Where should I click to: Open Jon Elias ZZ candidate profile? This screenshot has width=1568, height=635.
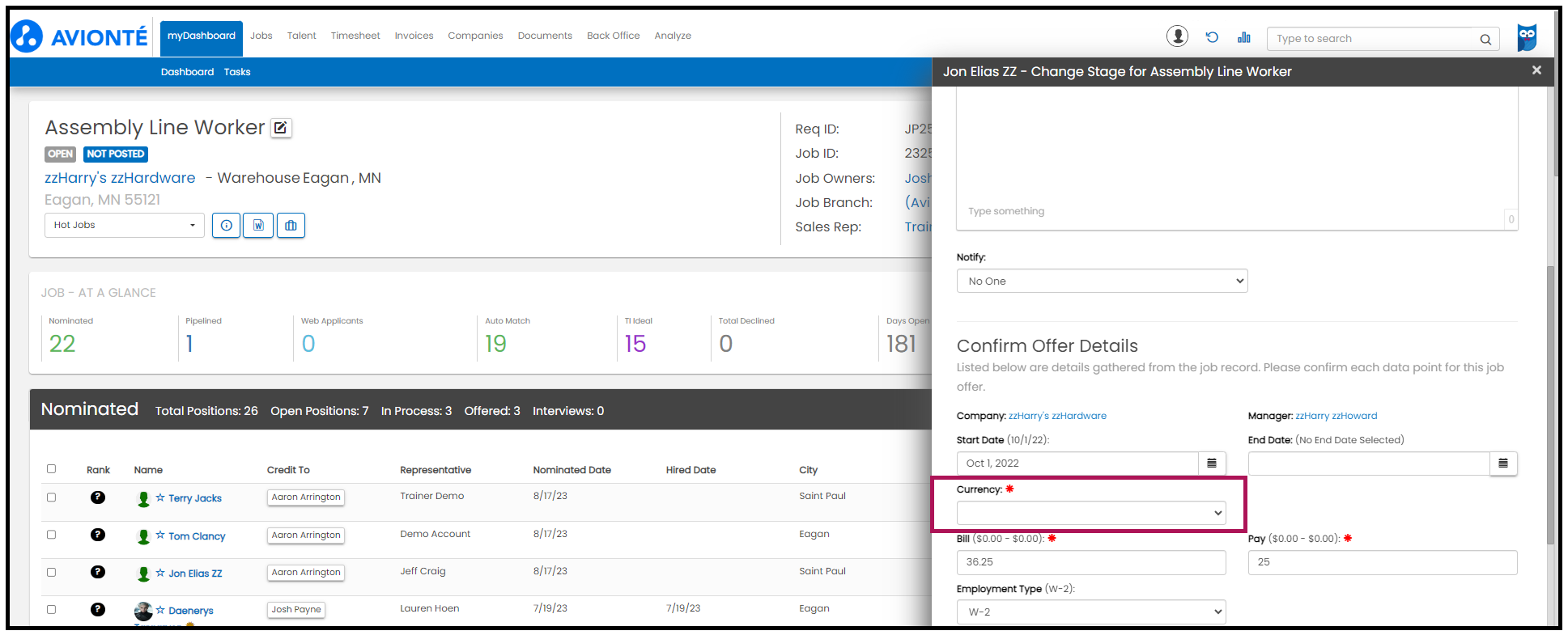coord(195,574)
